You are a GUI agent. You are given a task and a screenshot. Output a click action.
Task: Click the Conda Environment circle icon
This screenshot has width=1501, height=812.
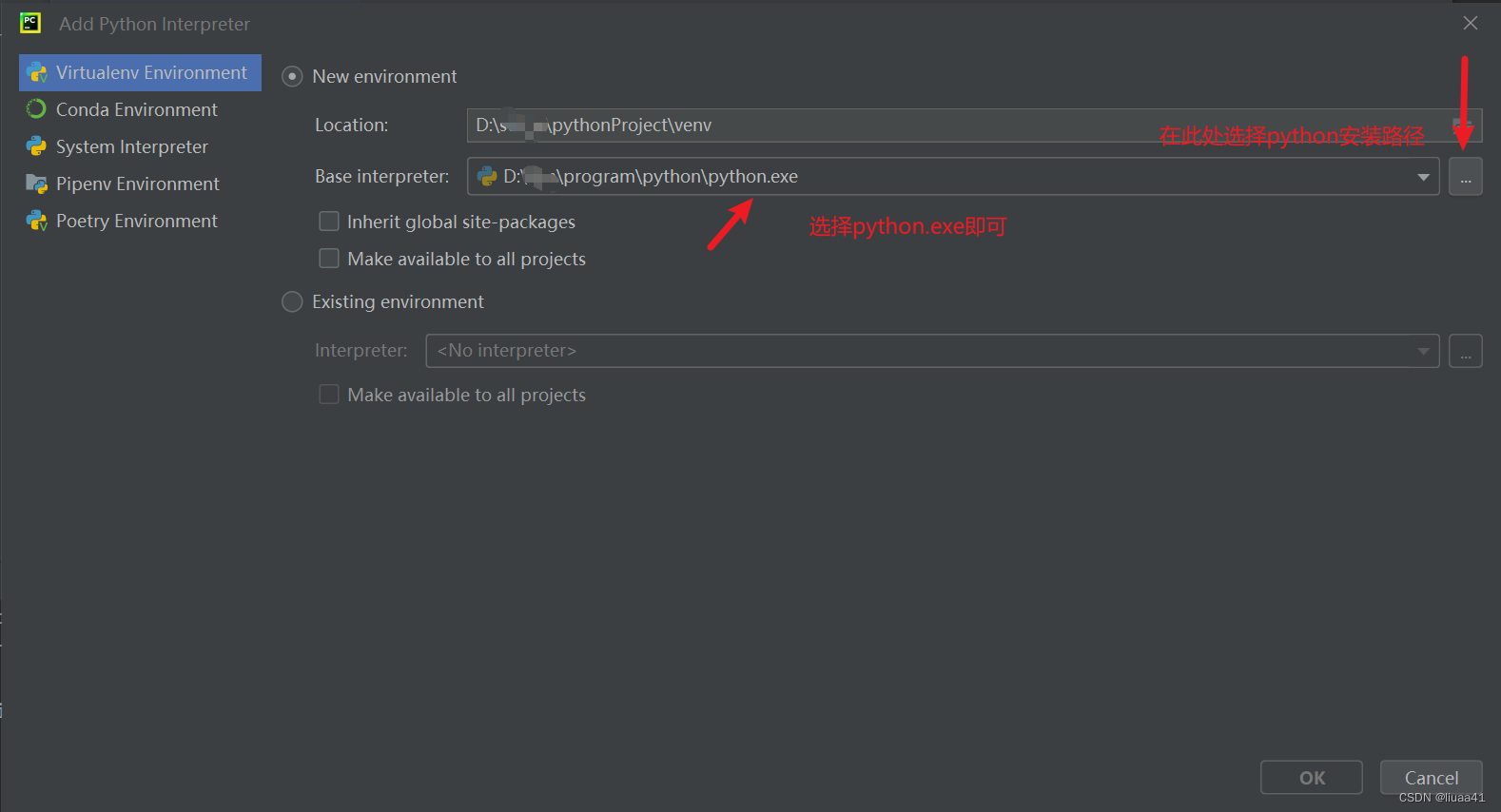[x=36, y=109]
